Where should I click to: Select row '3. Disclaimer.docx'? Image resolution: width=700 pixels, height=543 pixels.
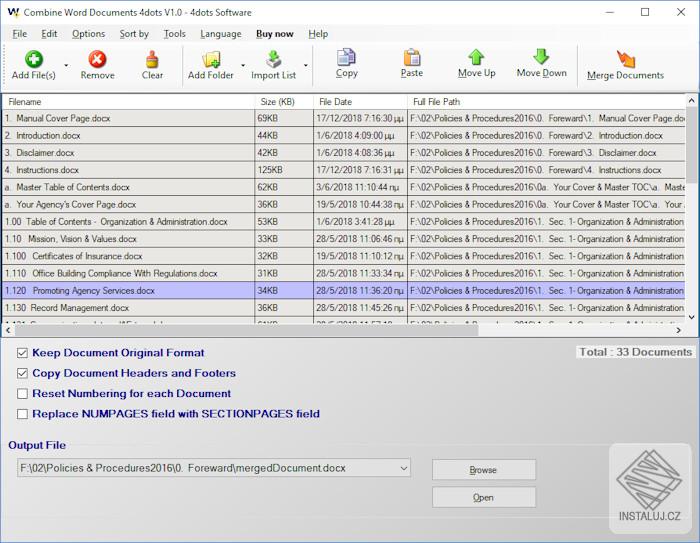point(344,153)
